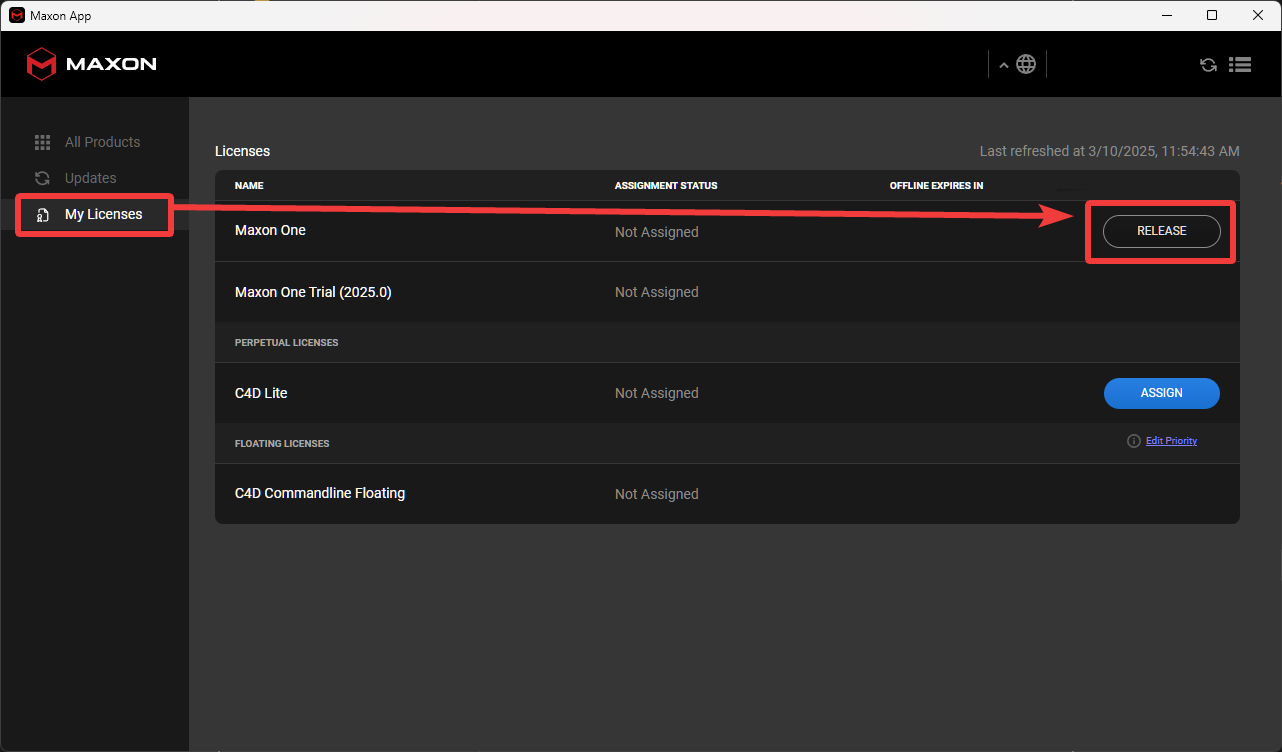Click the FLOATING LICENSES section heading

[282, 443]
